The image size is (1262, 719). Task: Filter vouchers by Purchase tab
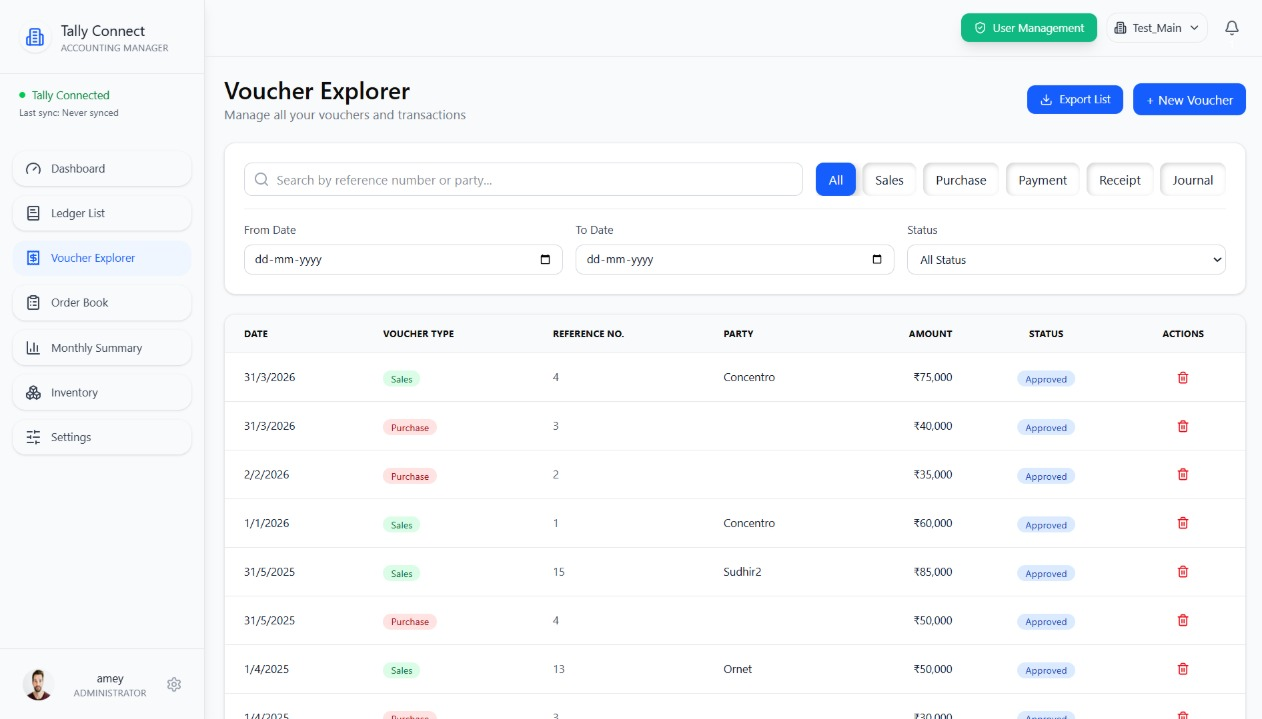(x=961, y=180)
